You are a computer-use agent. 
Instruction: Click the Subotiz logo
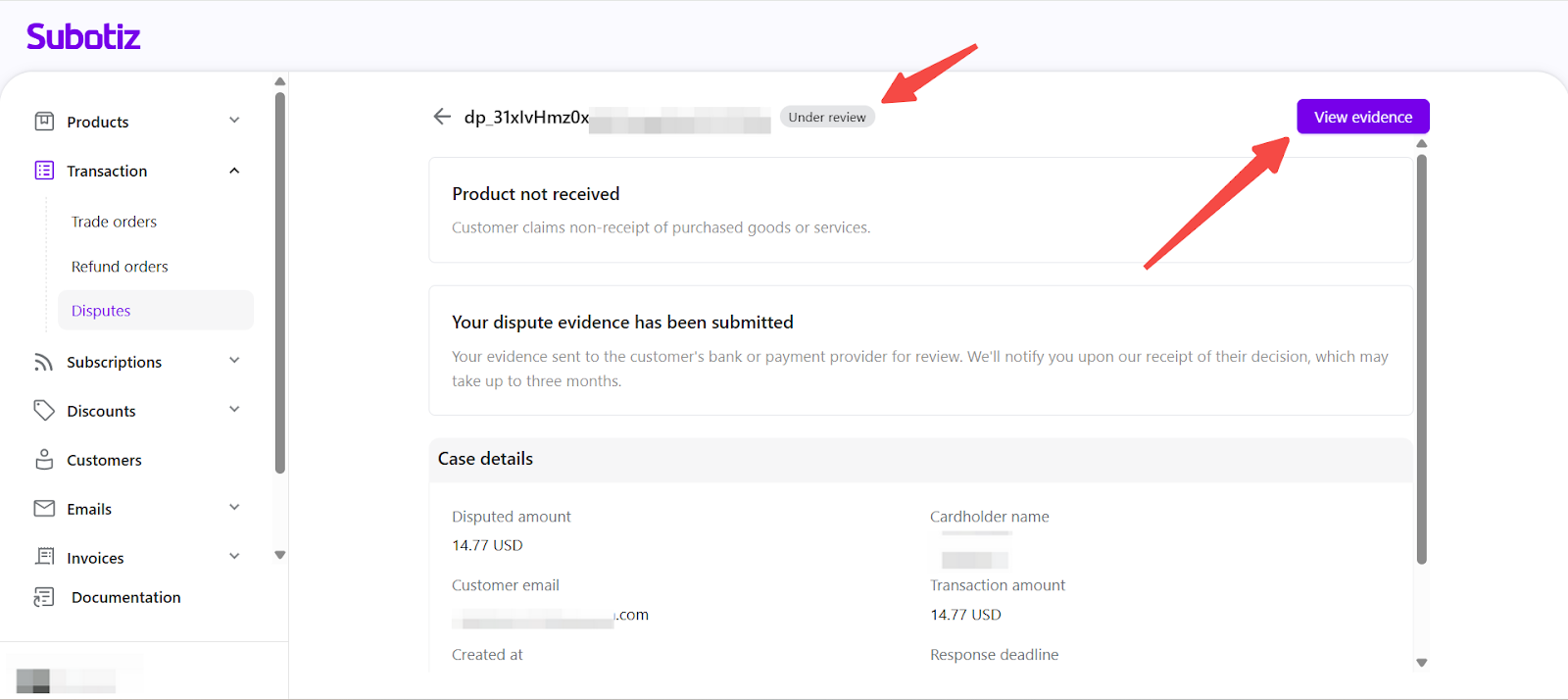click(x=83, y=37)
